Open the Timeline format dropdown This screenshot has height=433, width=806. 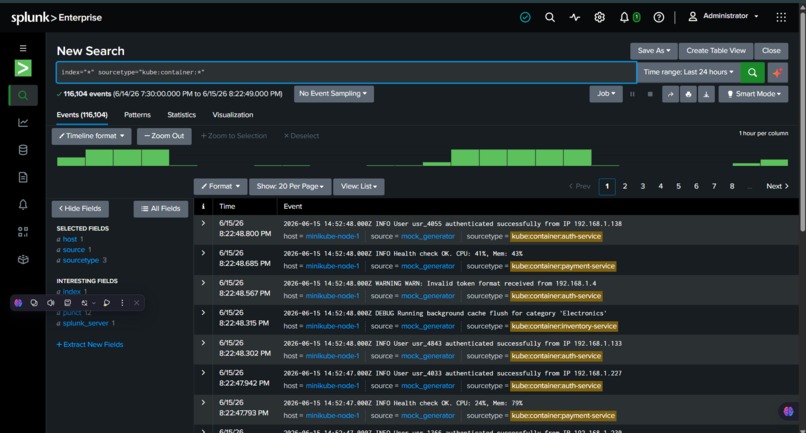coord(91,136)
